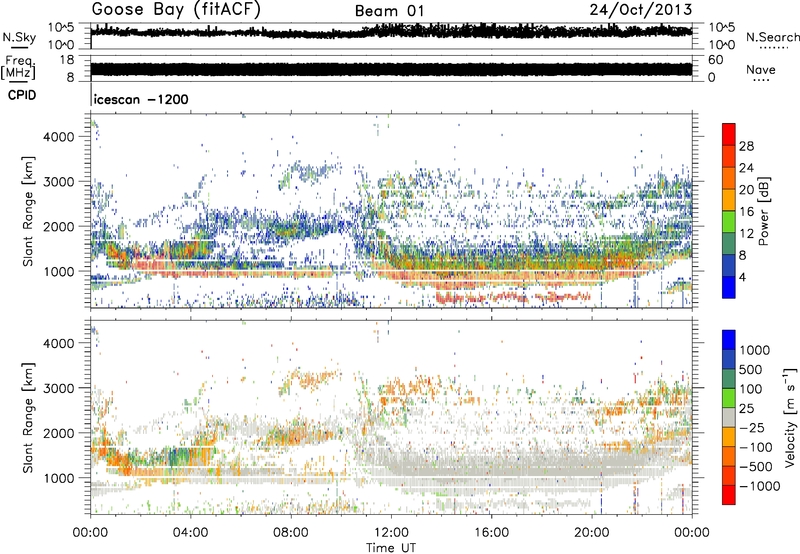This screenshot has width=800, height=554.
Task: Select the CPID row label
Action: click(x=22, y=95)
